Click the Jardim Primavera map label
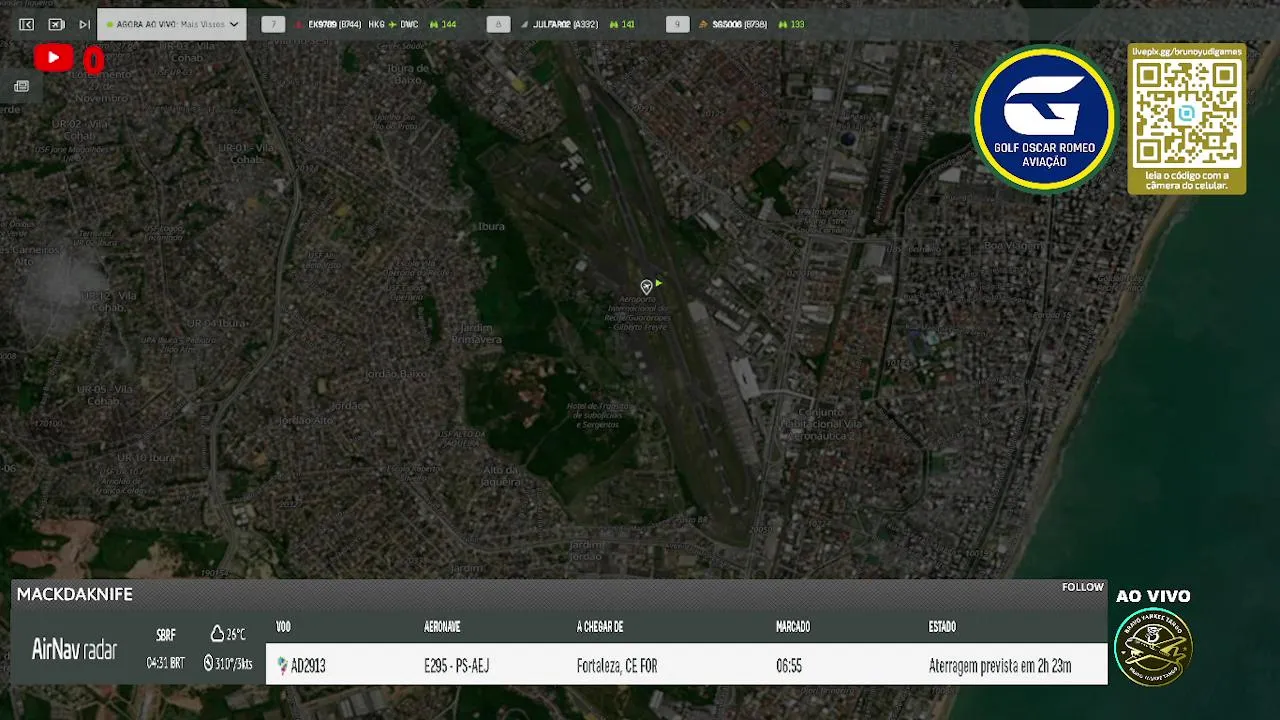The image size is (1280, 720). (x=477, y=334)
